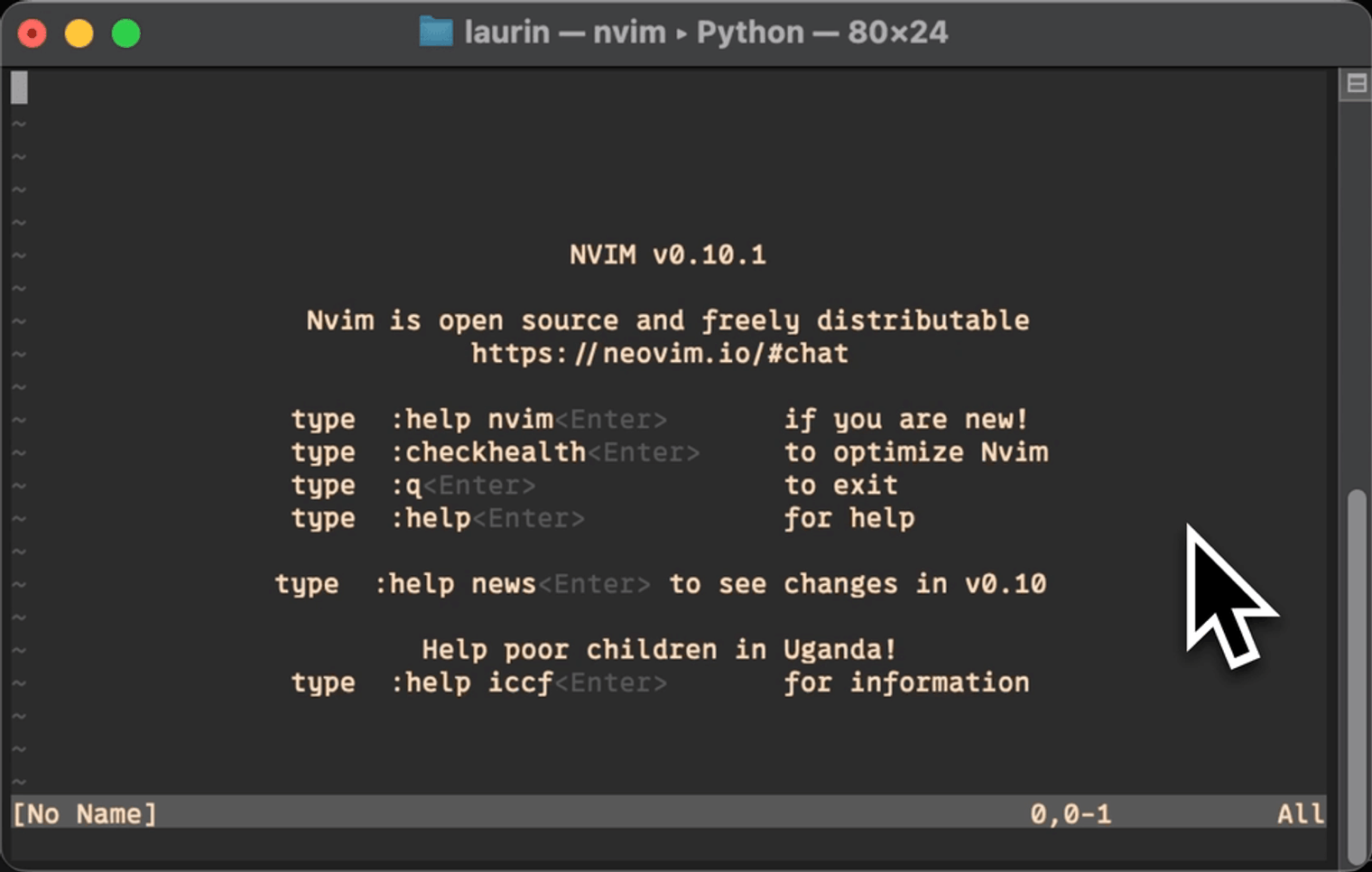The width and height of the screenshot is (1372, 872).
Task: Click '[No Name]' in the status line
Action: [x=85, y=814]
